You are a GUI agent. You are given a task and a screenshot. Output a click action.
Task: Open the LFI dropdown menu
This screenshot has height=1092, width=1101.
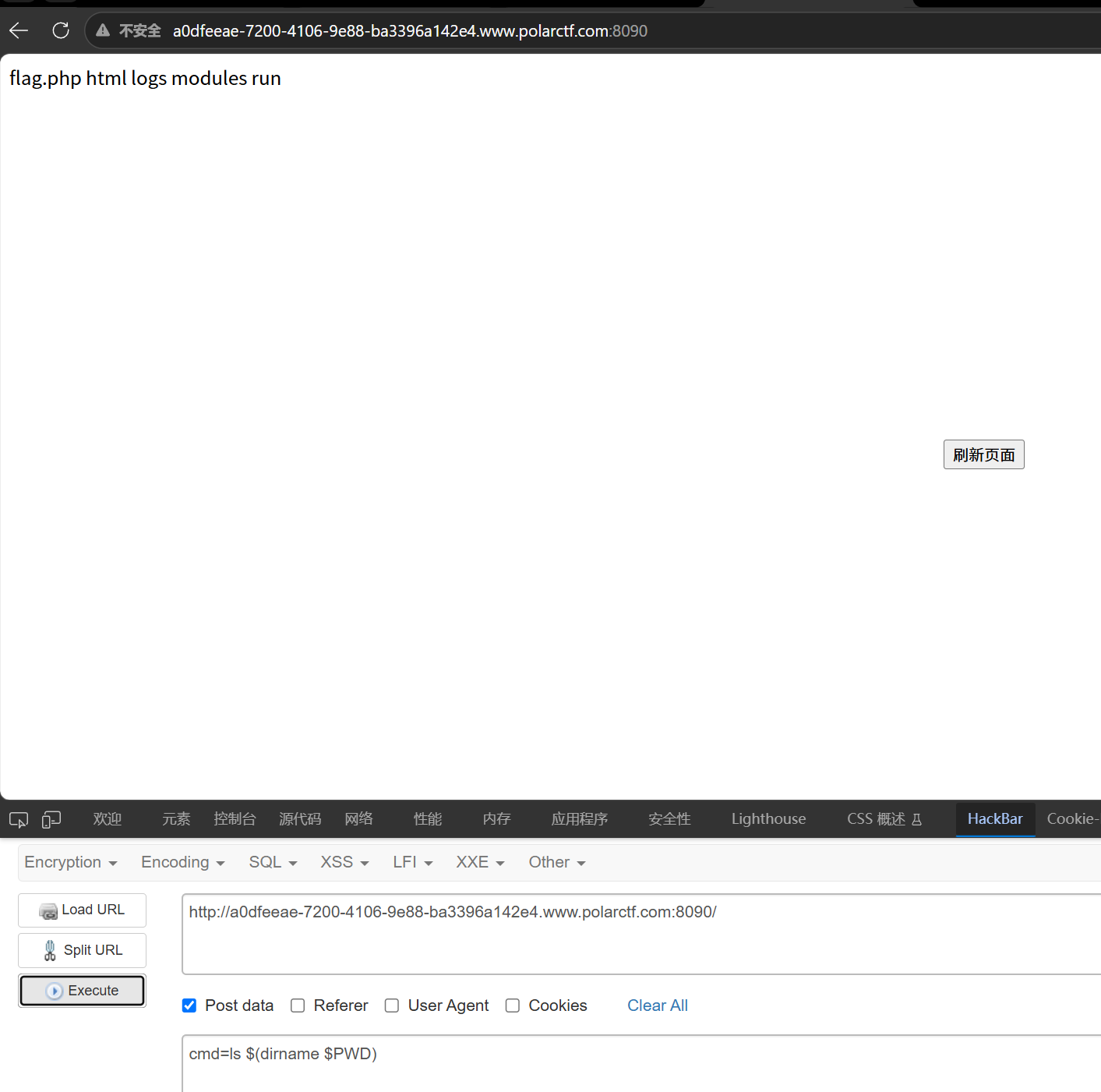tap(412, 862)
